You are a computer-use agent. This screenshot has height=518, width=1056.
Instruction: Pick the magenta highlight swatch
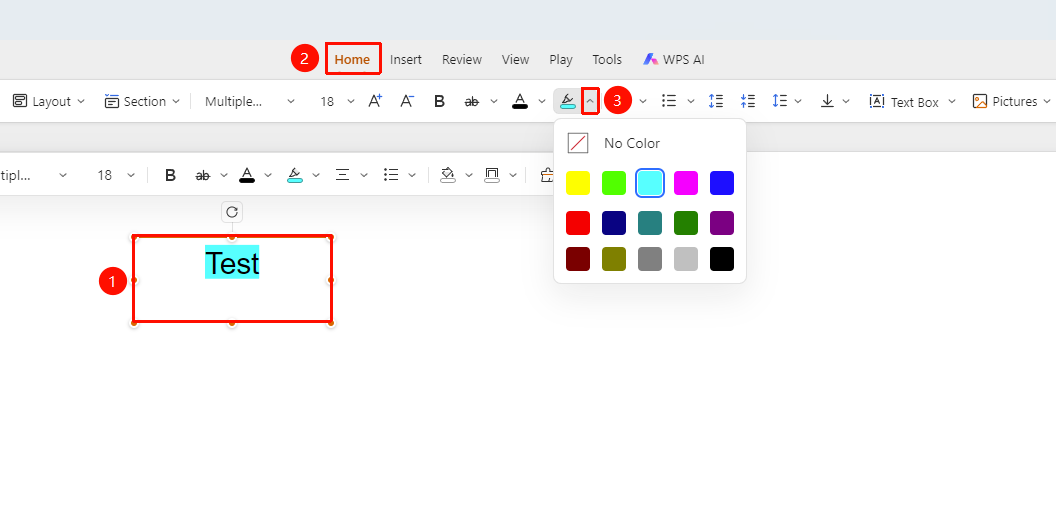(x=686, y=183)
